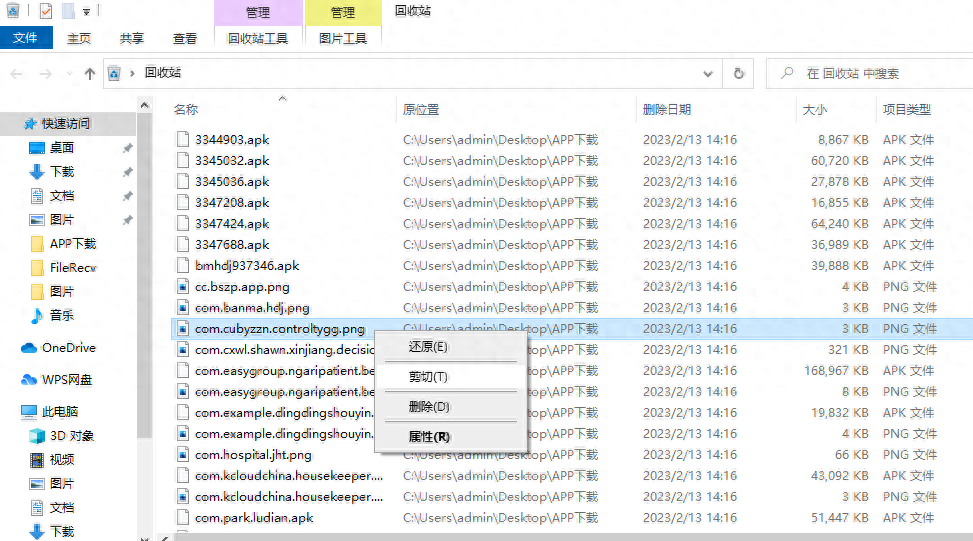
Task: Choose 剪切(T) in the context menu
Action: tap(451, 377)
